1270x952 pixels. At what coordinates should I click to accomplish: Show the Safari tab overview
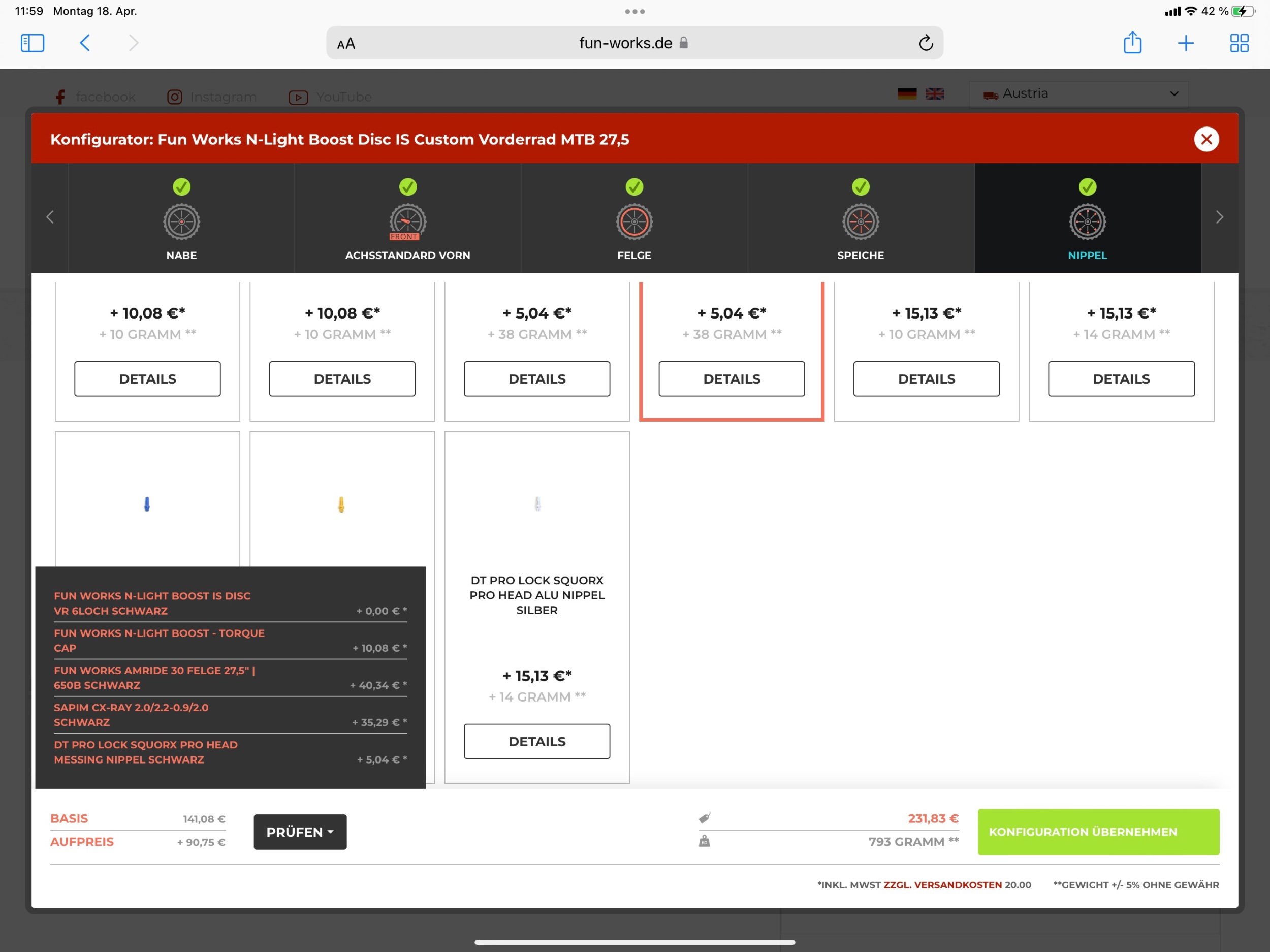(1239, 43)
